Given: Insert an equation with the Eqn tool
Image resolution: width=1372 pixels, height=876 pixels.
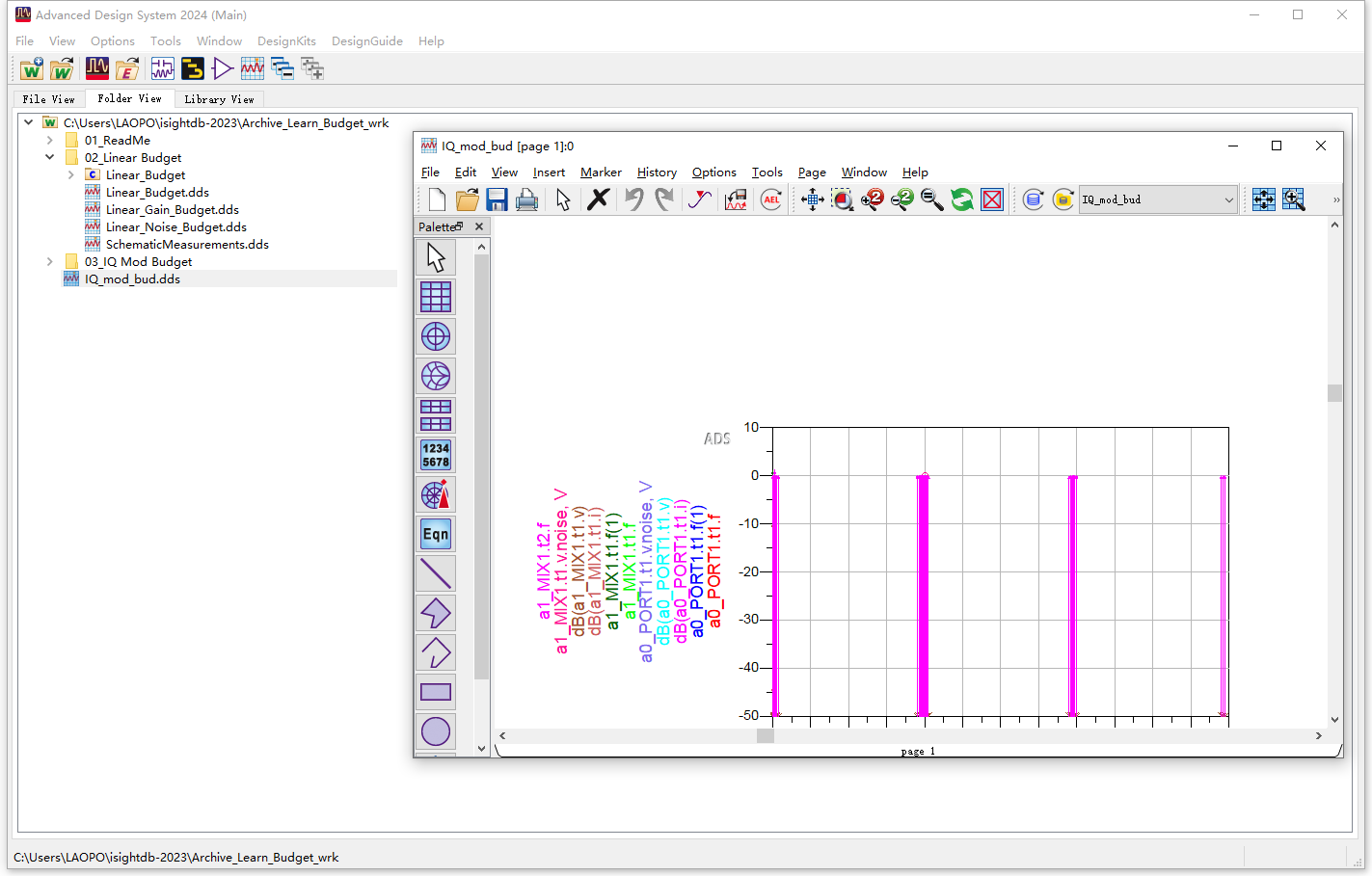Looking at the screenshot, I should (x=436, y=534).
